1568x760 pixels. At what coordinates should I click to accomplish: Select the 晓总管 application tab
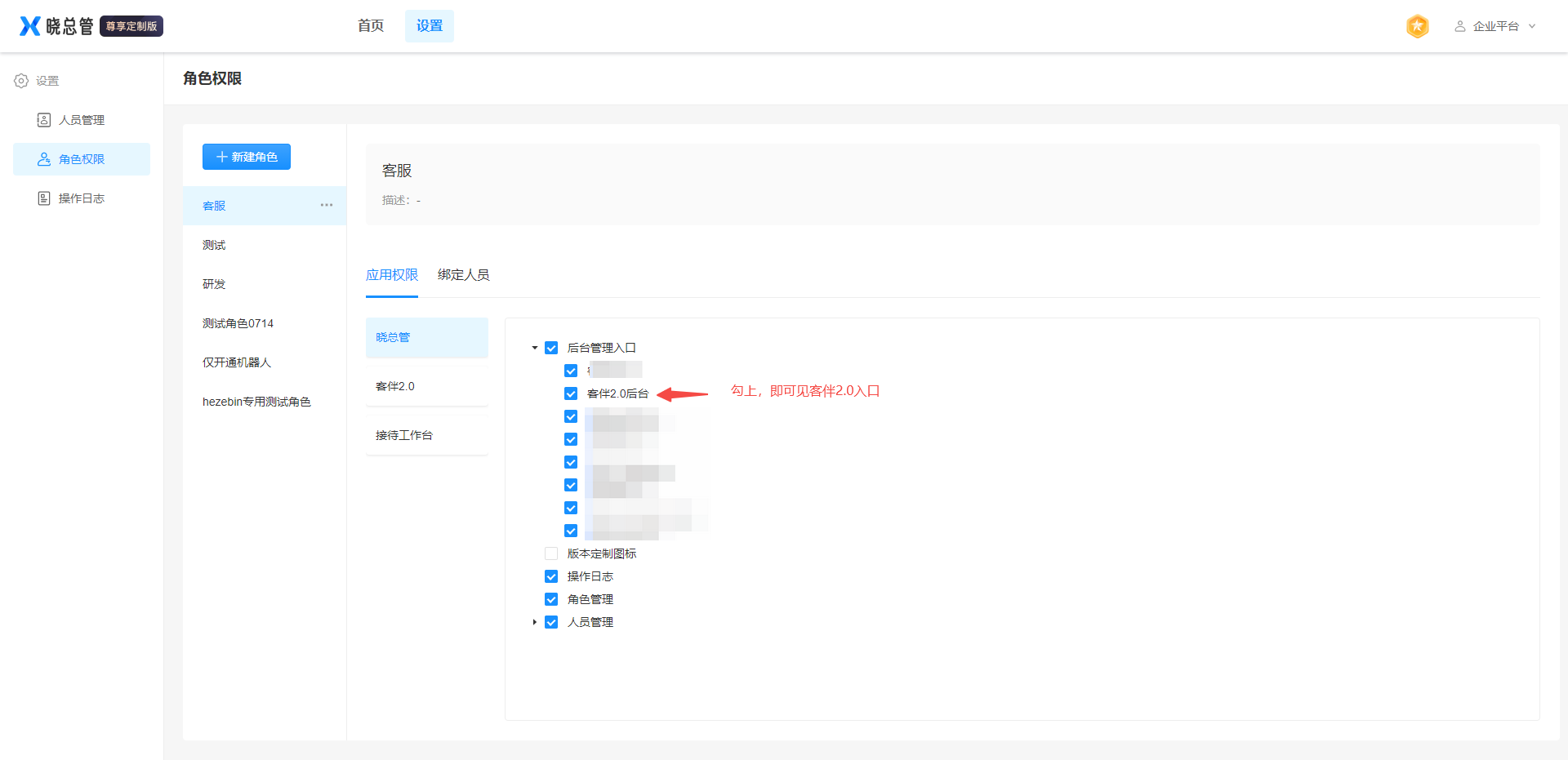click(x=427, y=337)
